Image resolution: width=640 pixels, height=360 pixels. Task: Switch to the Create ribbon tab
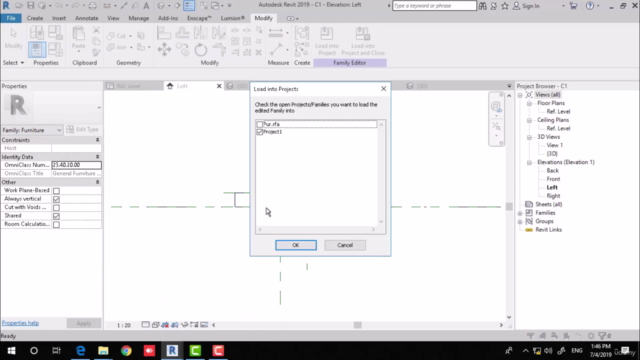[35, 18]
